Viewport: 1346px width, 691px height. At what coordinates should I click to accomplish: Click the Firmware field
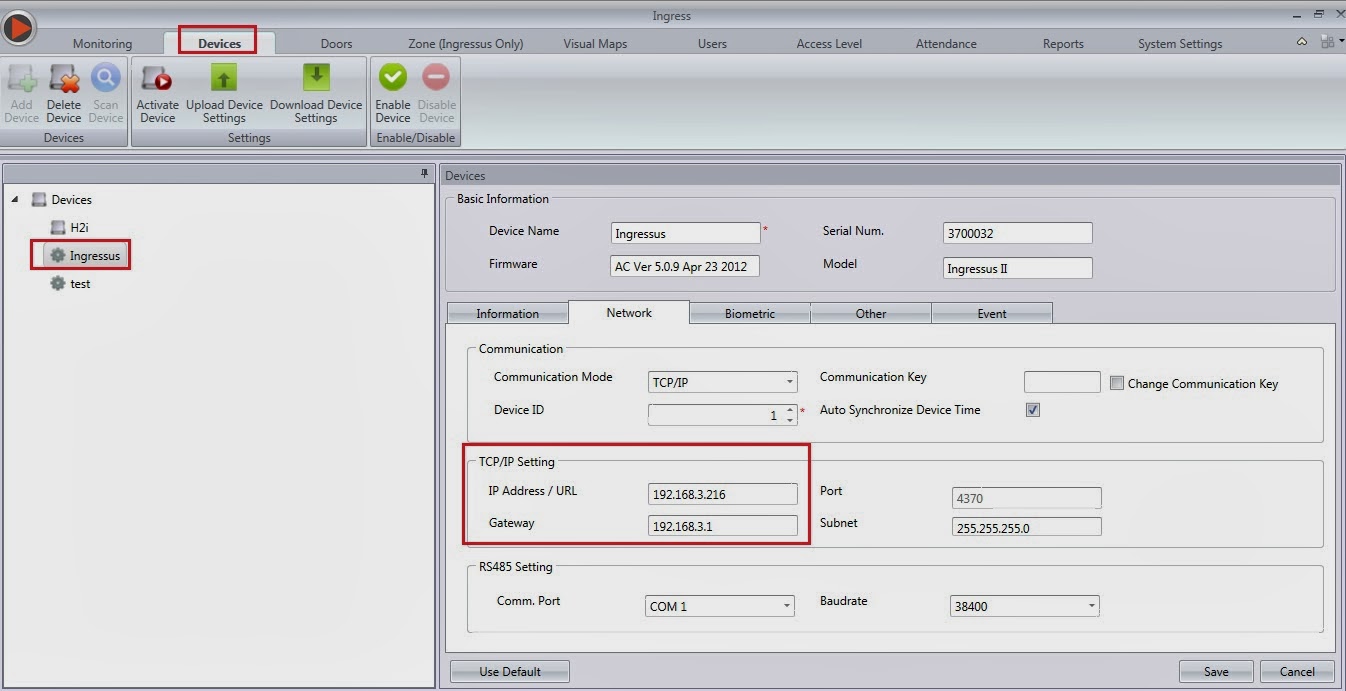coord(685,267)
